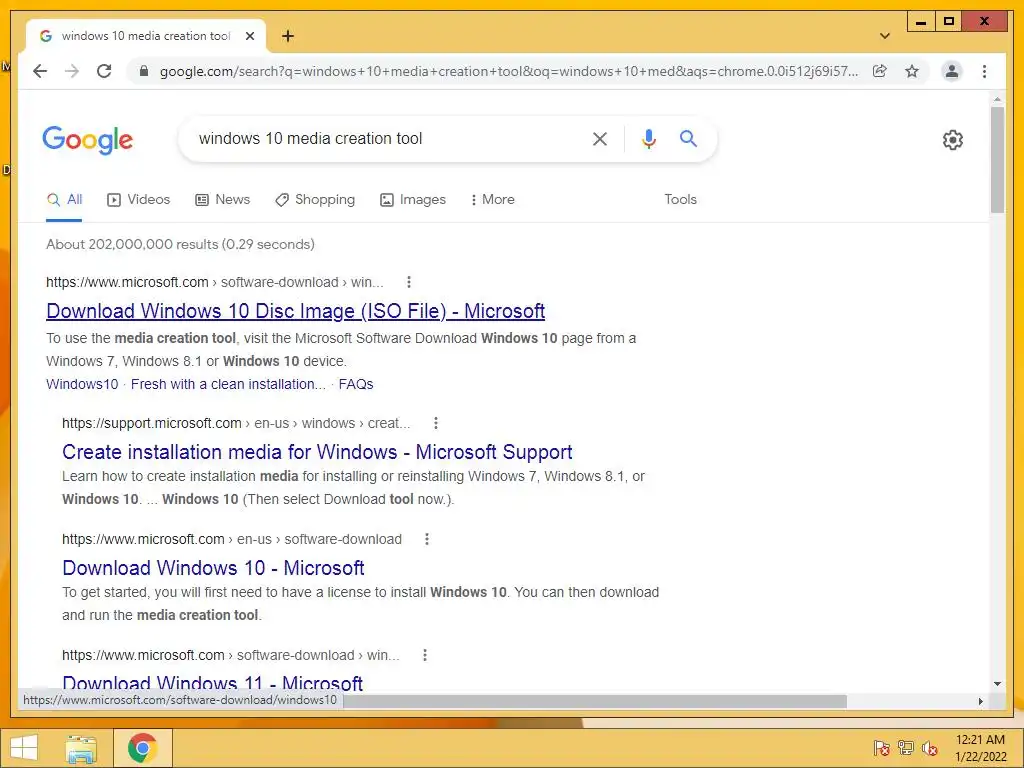Open Google quick settings gear
Viewport: 1024px width, 768px height.
coord(953,140)
